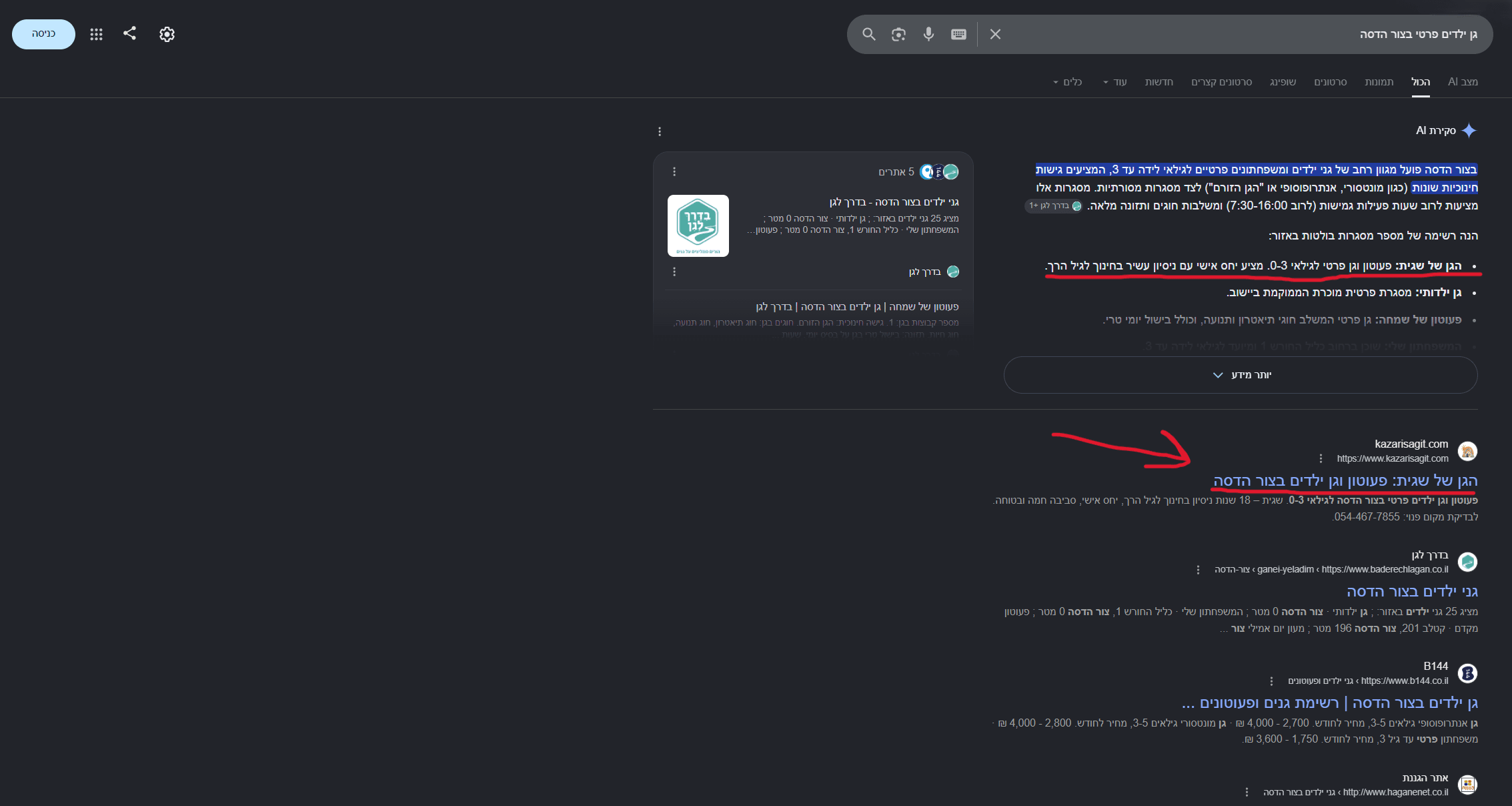
Task: Open three-dot menu for haganenet.co.il result
Action: tap(1247, 792)
